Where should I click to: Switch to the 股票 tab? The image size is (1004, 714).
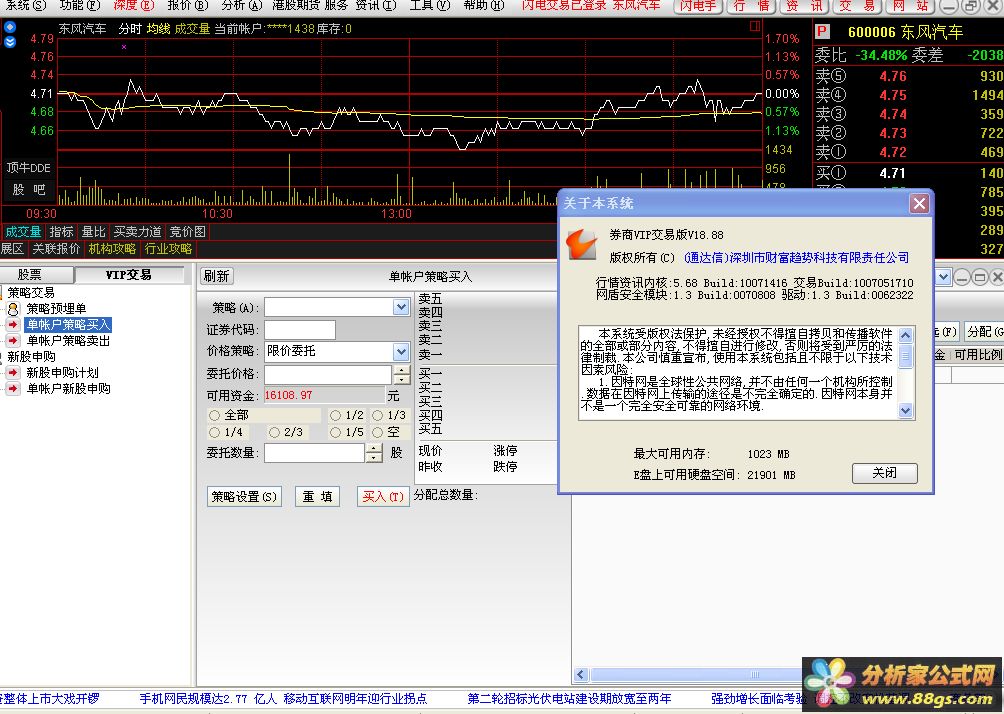pyautogui.click(x=29, y=275)
